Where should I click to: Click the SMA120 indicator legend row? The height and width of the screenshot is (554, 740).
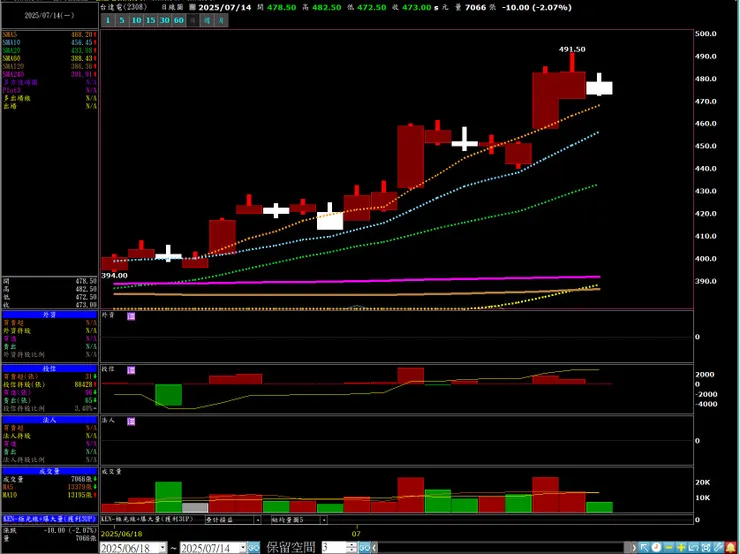point(50,67)
